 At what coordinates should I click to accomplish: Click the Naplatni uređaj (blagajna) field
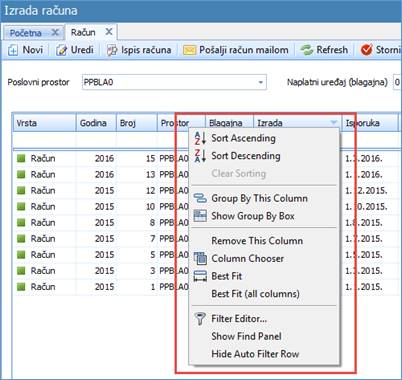[x=397, y=82]
